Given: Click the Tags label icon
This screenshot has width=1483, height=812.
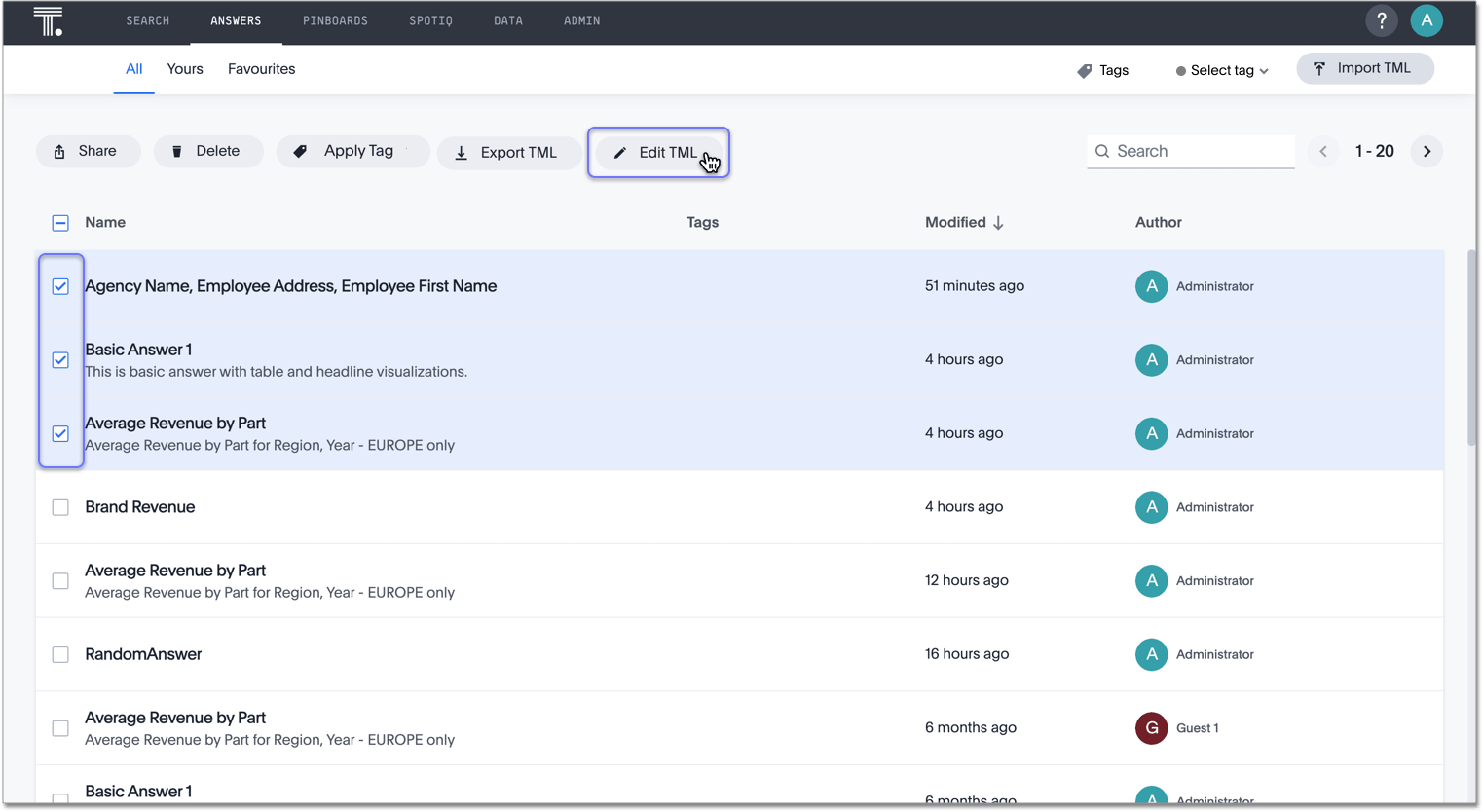Looking at the screenshot, I should pyautogui.click(x=1083, y=70).
